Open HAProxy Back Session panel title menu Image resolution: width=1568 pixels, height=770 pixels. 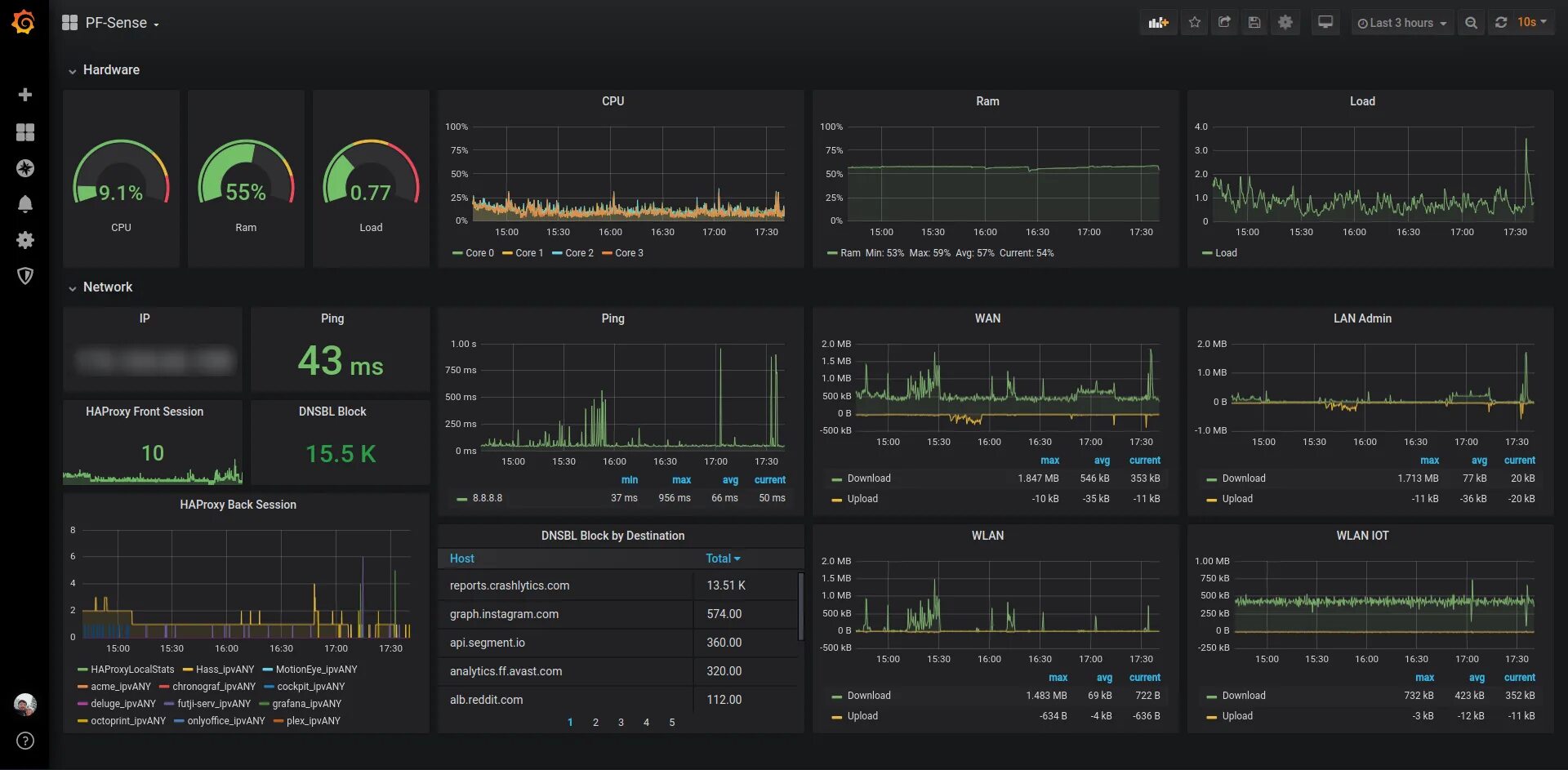tap(238, 505)
